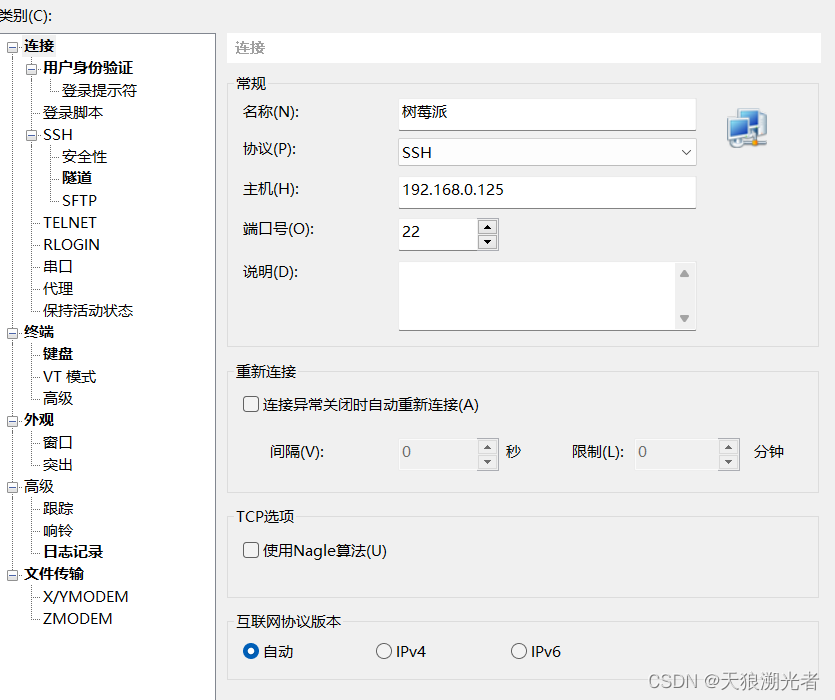Screen dimensions: 835x700
Task: Open 响铃 bell settings
Action: pos(58,531)
